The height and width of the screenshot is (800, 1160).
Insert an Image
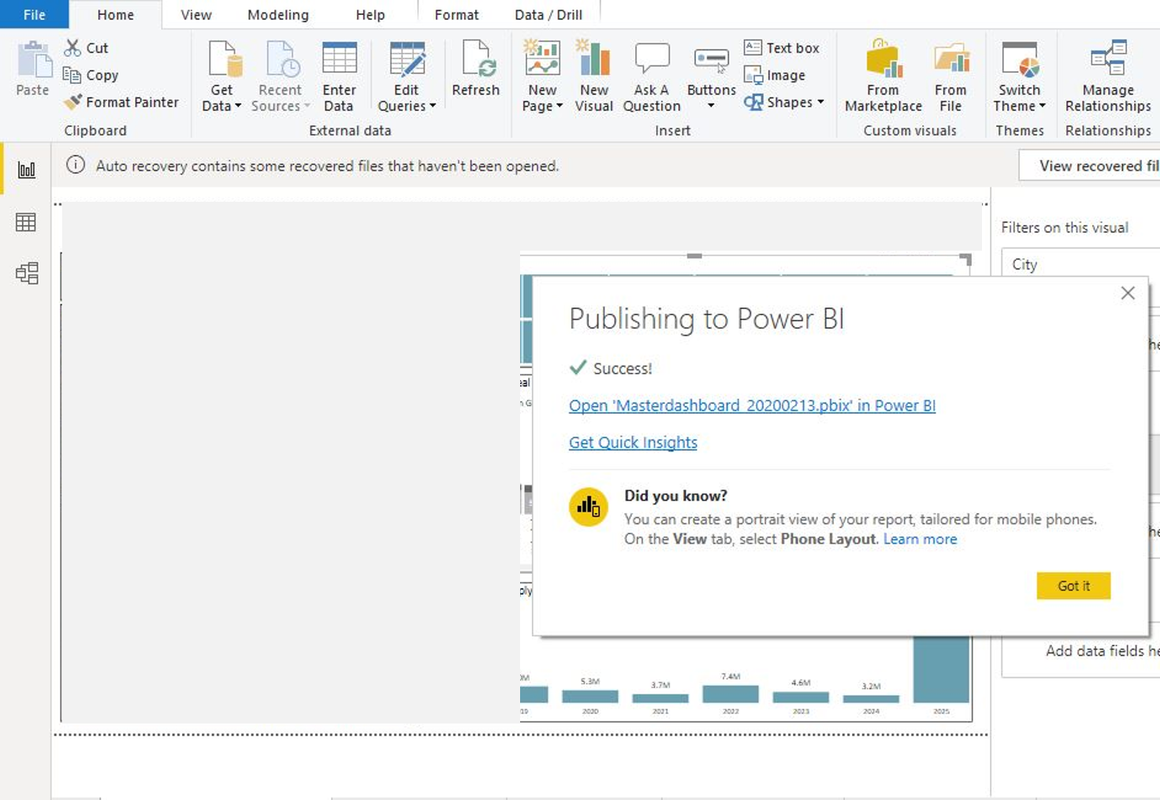[775, 75]
